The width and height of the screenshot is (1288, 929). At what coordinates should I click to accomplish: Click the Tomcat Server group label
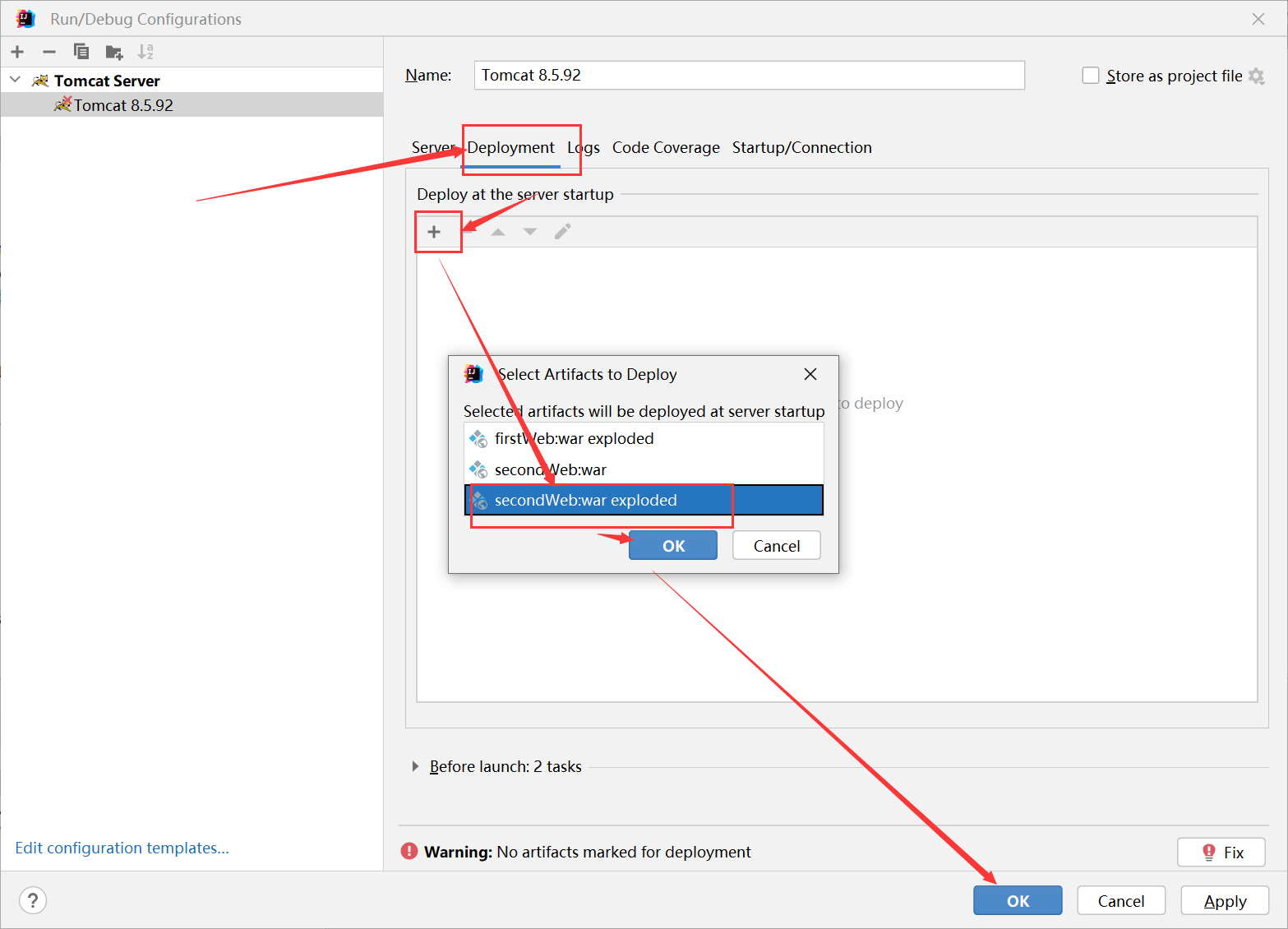click(x=107, y=81)
